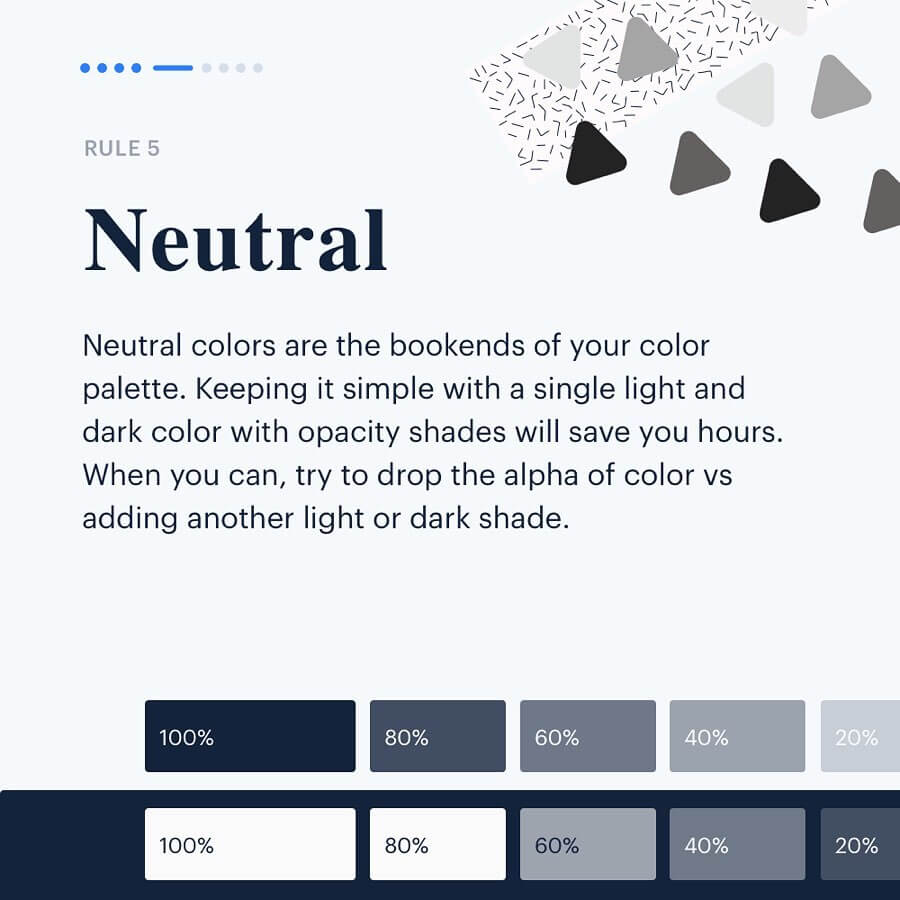Click the dark 100% opacity swatch
This screenshot has width=900, height=900.
click(250, 736)
